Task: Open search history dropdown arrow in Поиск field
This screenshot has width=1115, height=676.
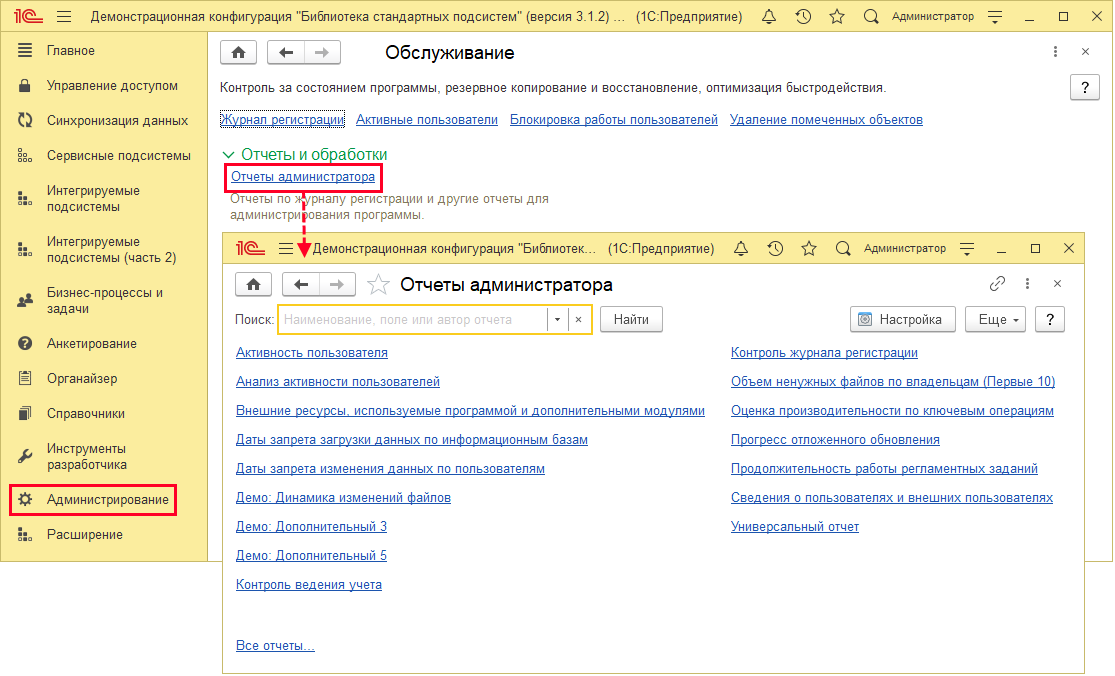Action: (x=558, y=320)
